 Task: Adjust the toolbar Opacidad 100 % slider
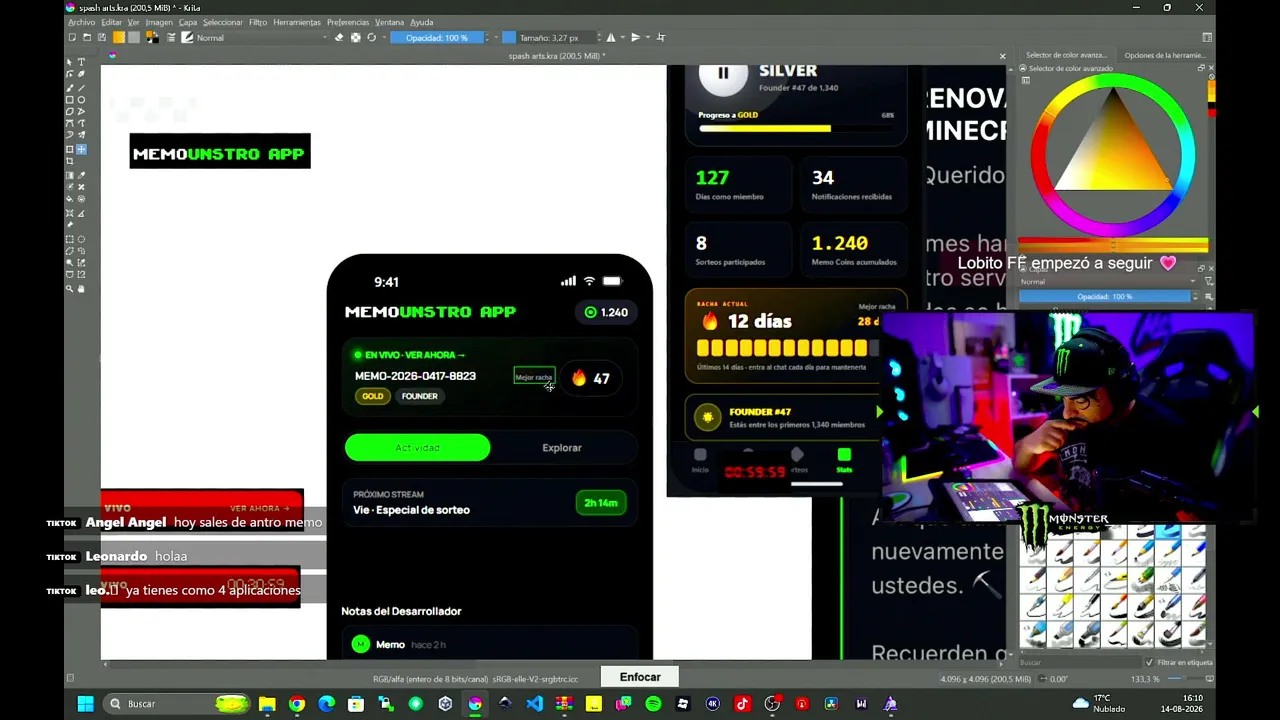point(436,38)
